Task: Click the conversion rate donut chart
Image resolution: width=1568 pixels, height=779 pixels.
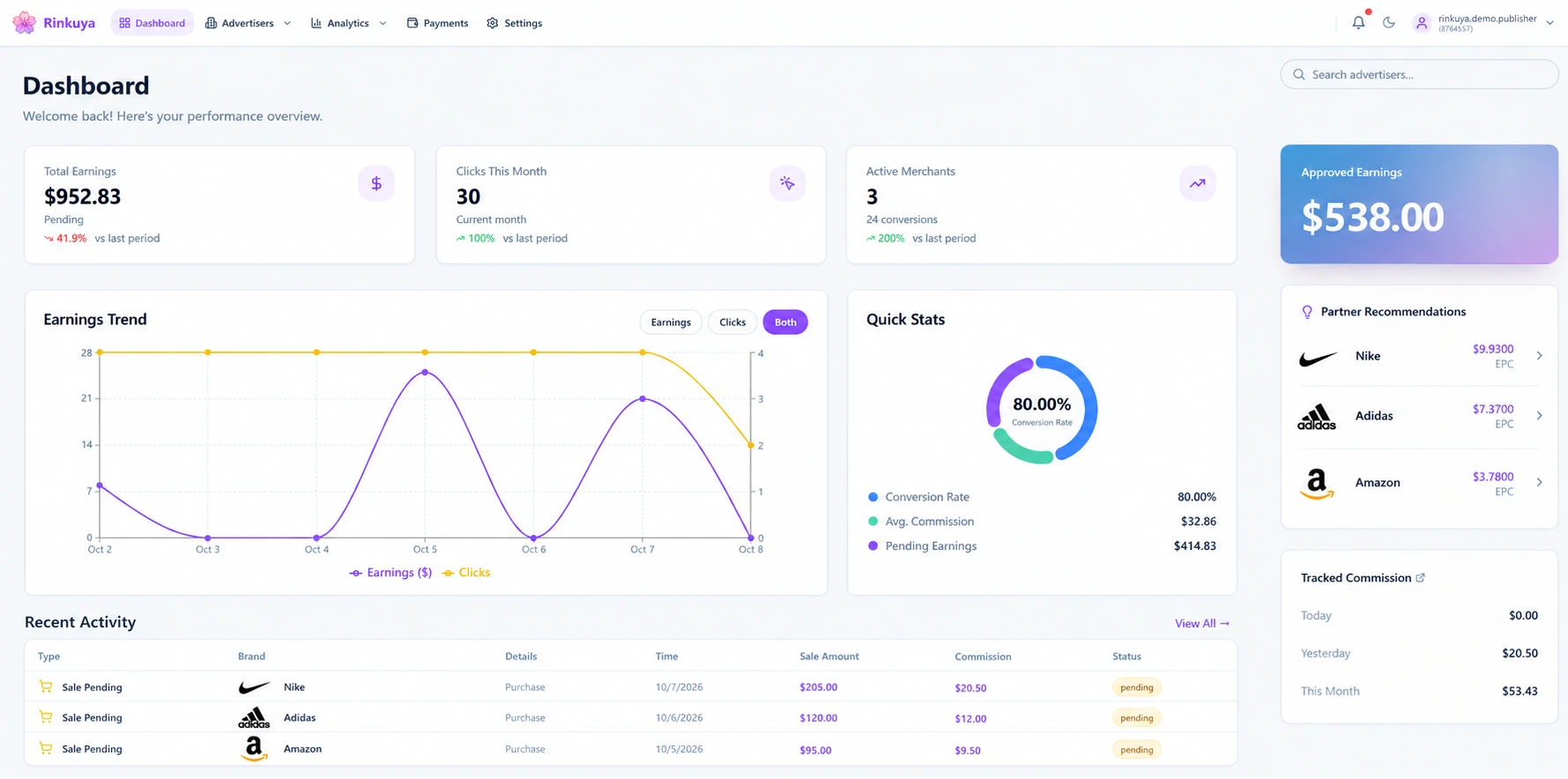Action: (1042, 410)
